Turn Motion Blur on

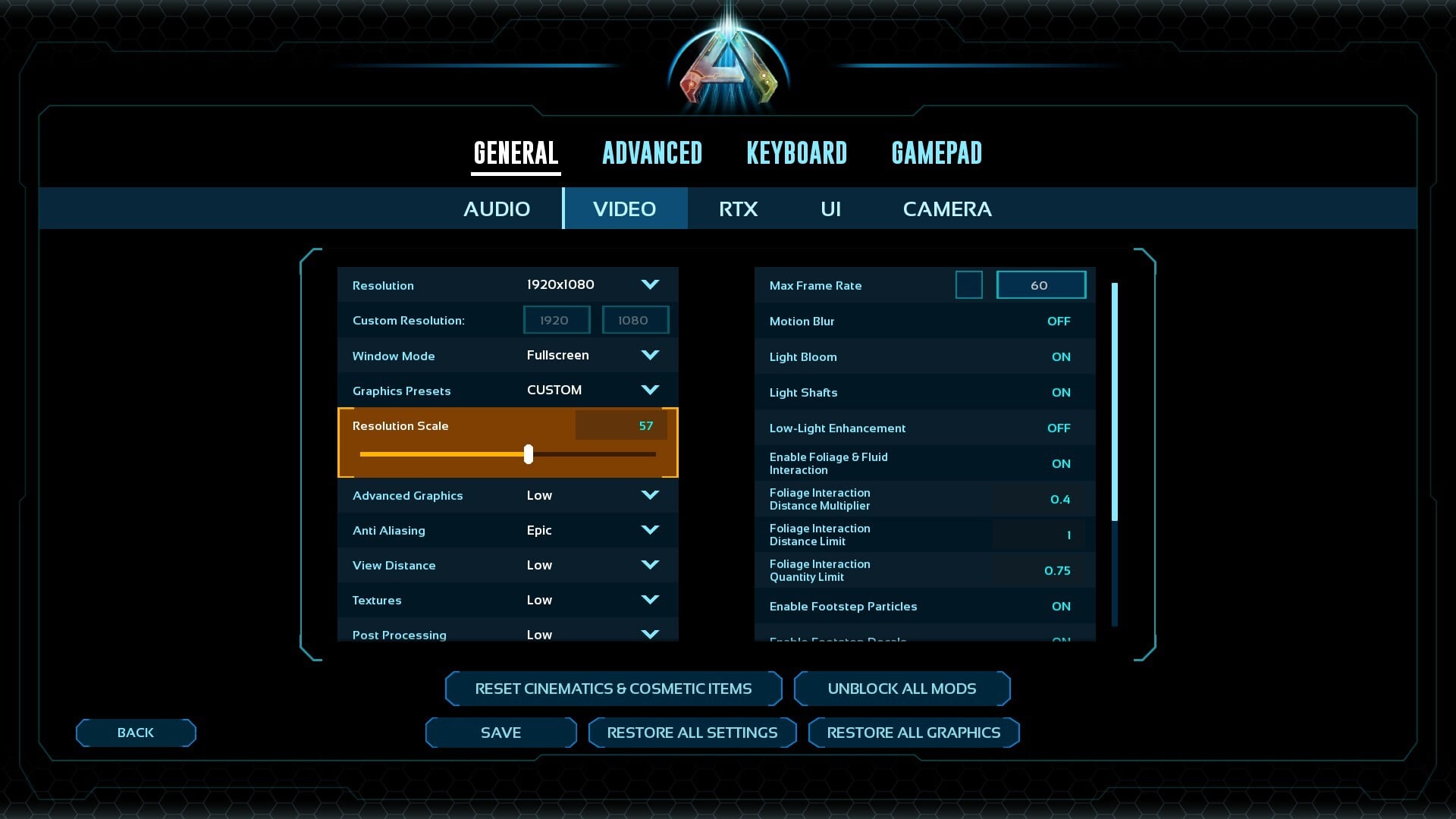coord(1058,322)
